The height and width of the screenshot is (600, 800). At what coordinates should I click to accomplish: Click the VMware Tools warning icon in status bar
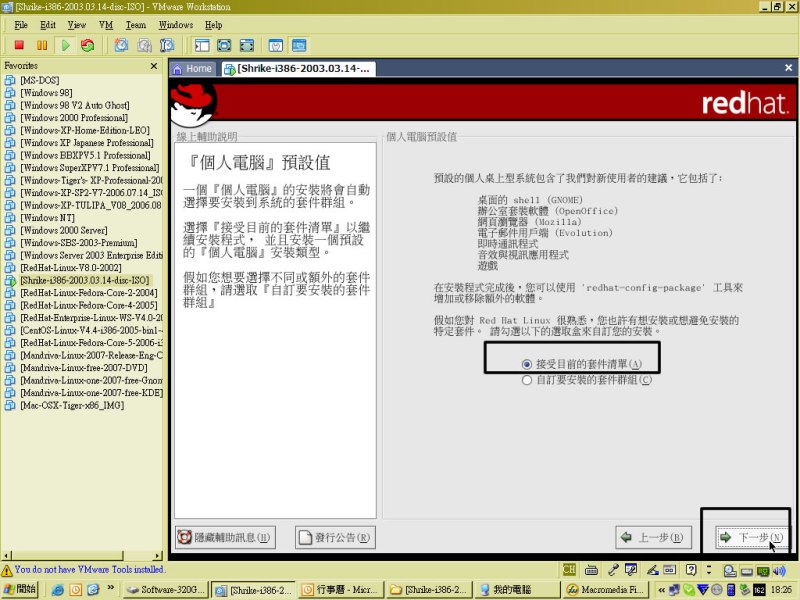click(x=7, y=570)
